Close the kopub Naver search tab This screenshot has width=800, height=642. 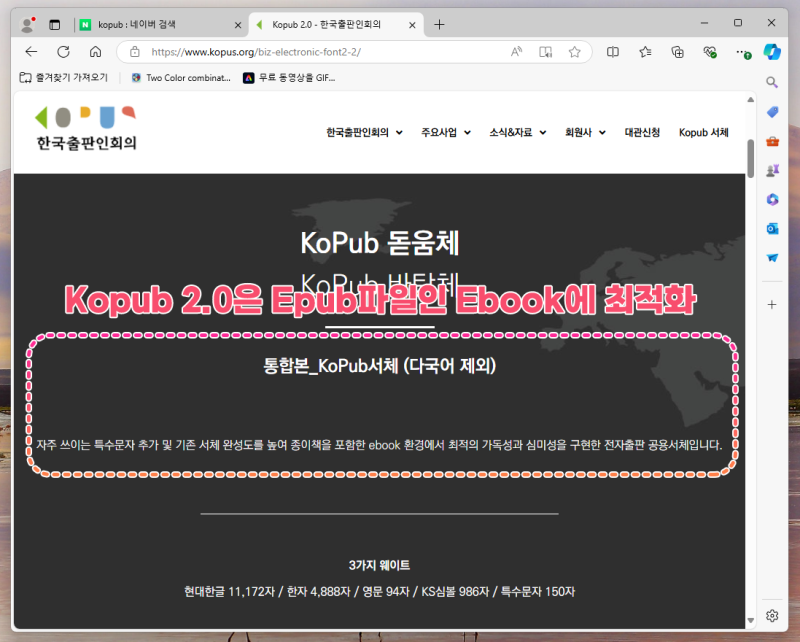point(238,25)
